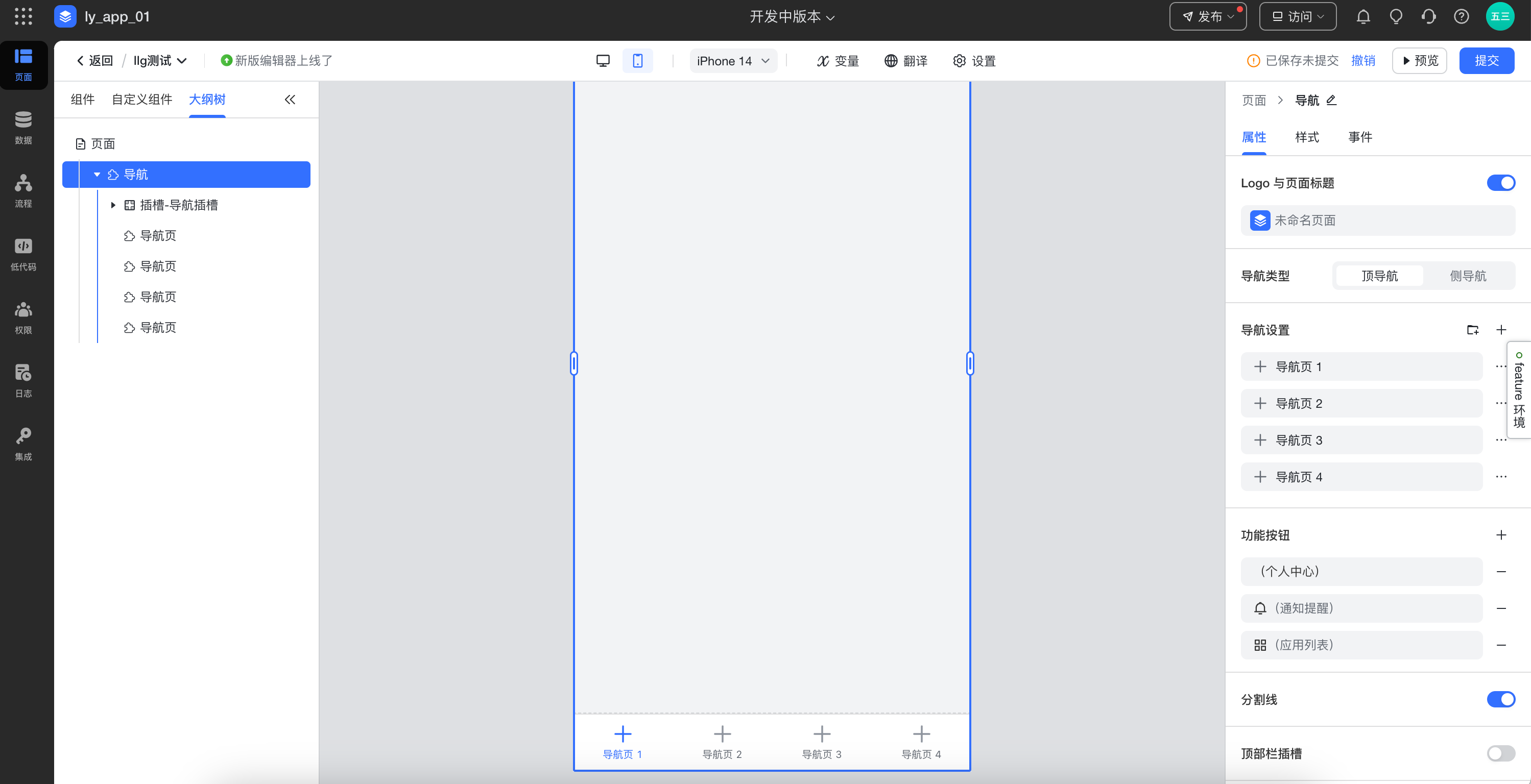Collapse the 导航 tree node
The height and width of the screenshot is (784, 1531).
click(x=97, y=175)
